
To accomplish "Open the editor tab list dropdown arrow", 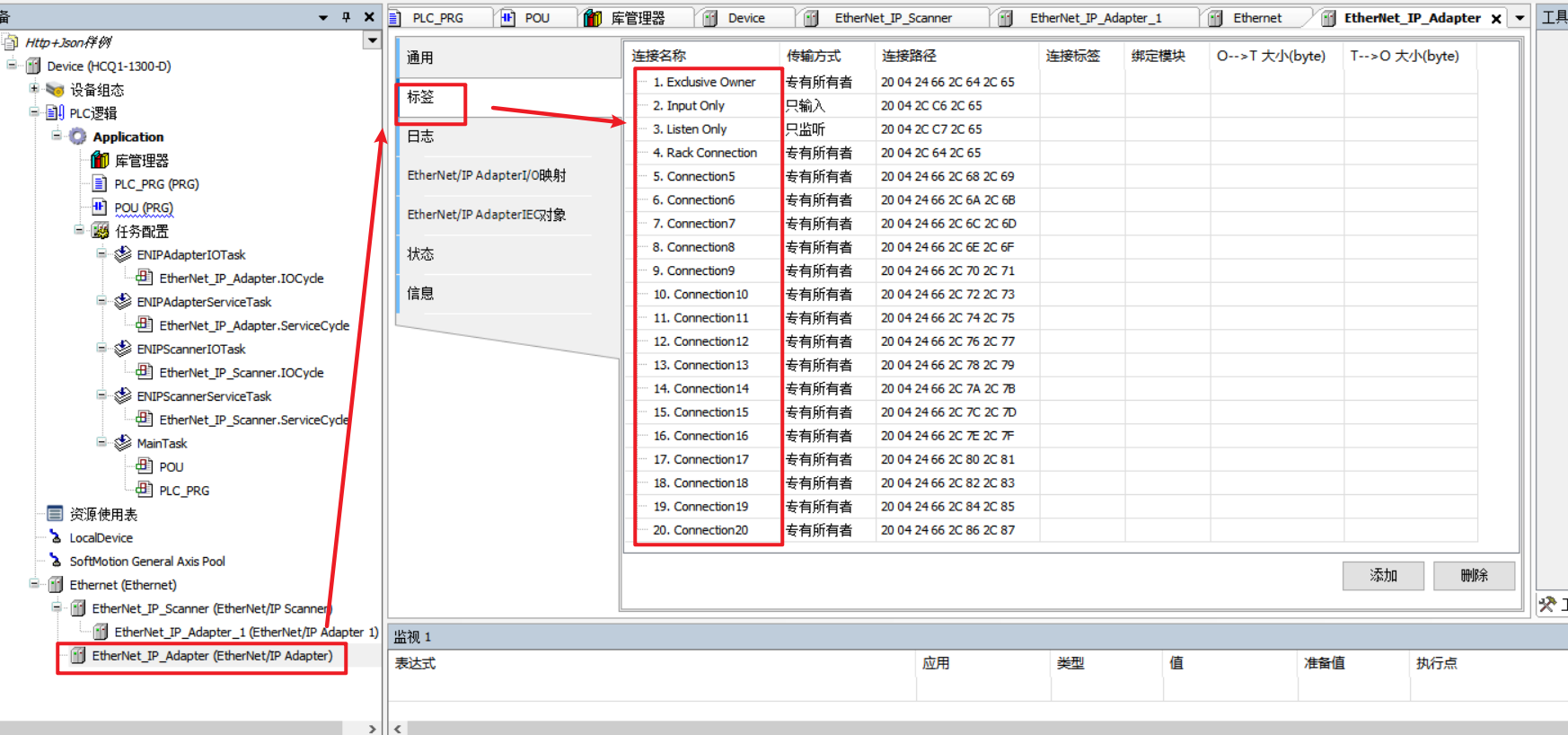I will point(1520,18).
